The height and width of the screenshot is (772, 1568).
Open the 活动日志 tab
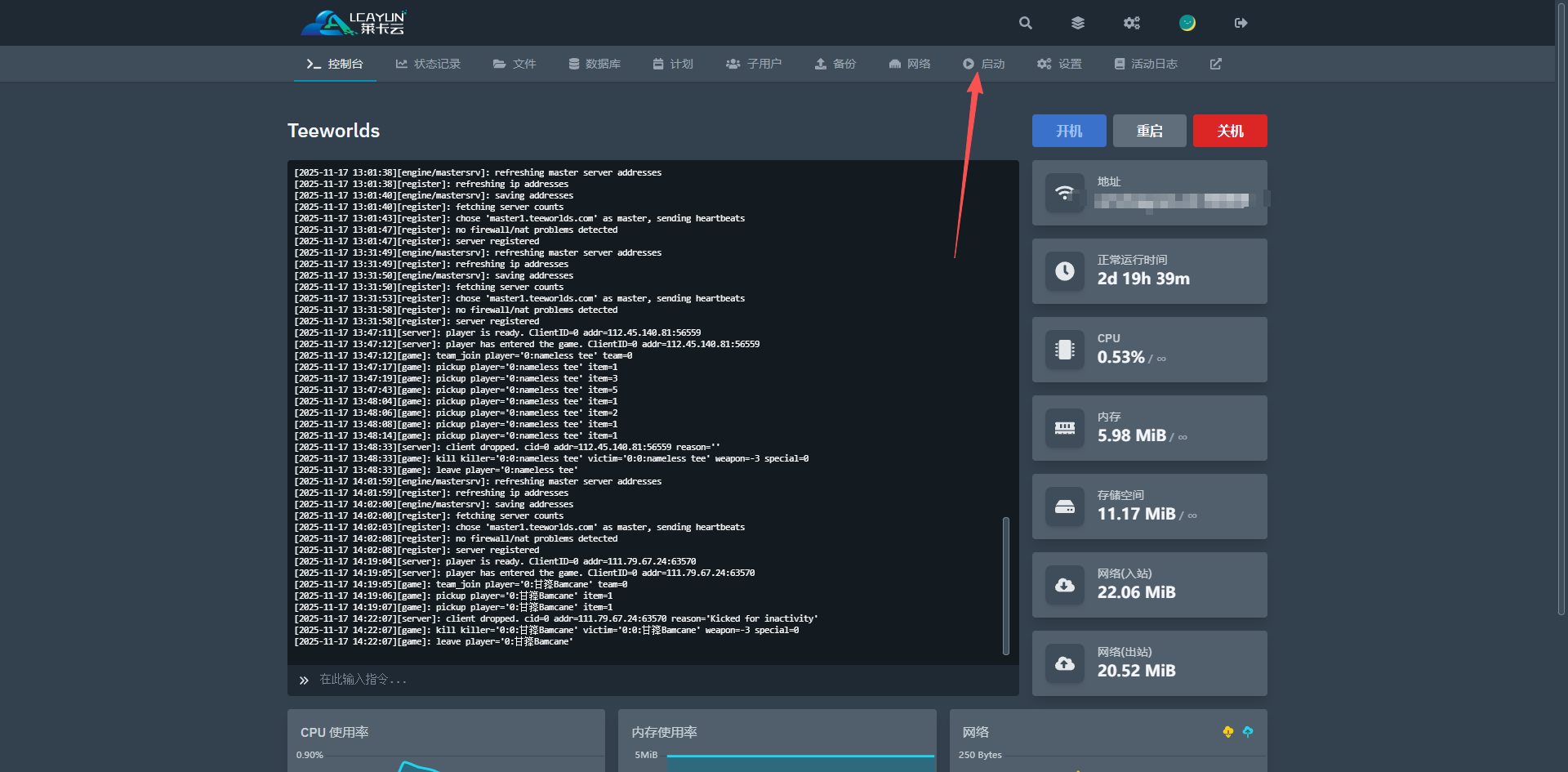[x=1146, y=64]
